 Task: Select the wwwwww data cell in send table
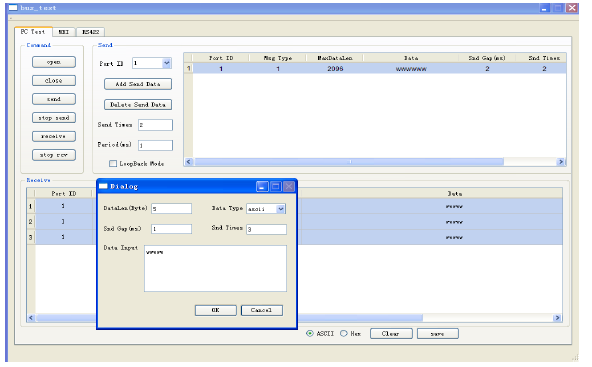point(411,69)
